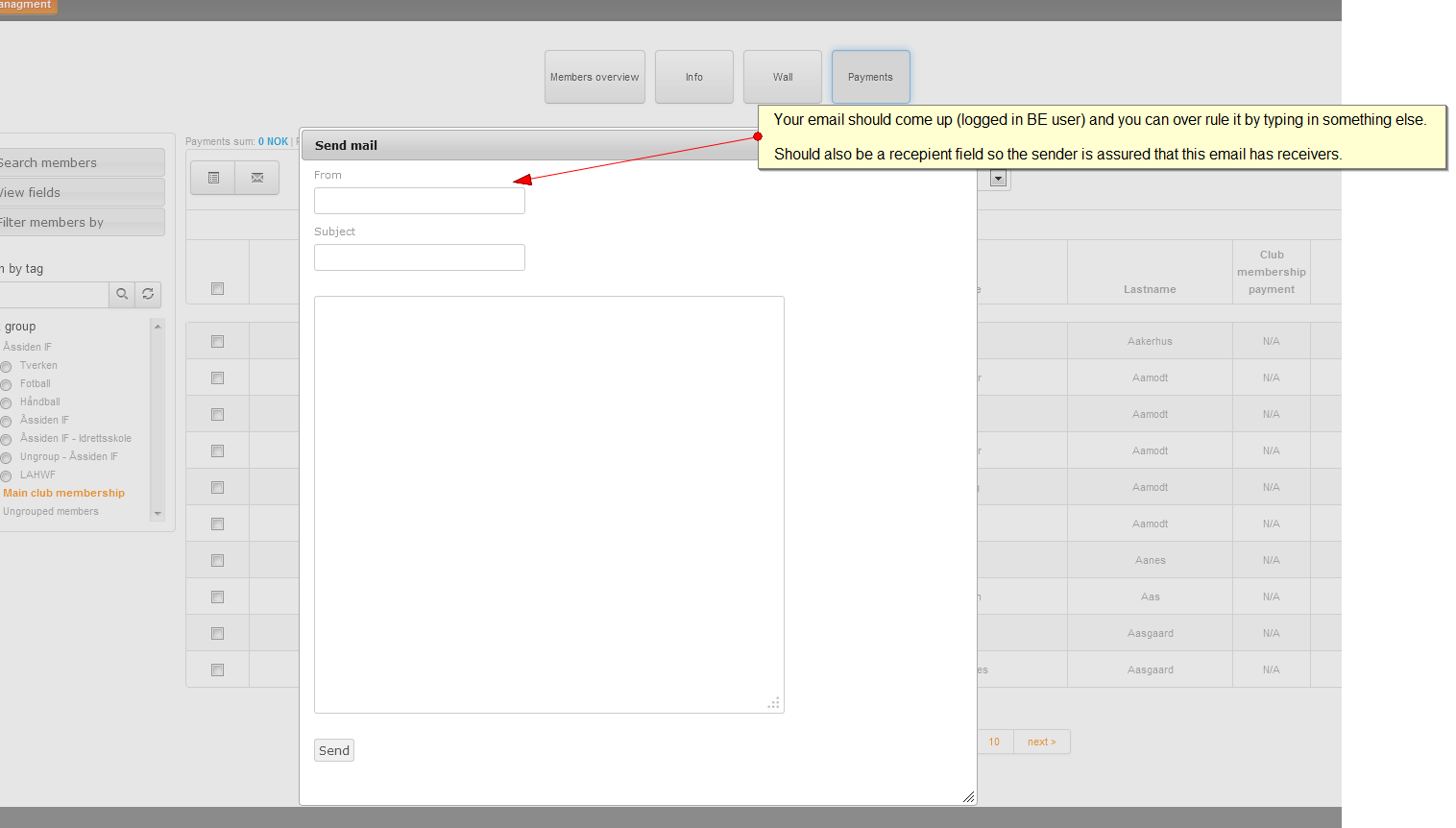Open the Members overview tab

[595, 77]
